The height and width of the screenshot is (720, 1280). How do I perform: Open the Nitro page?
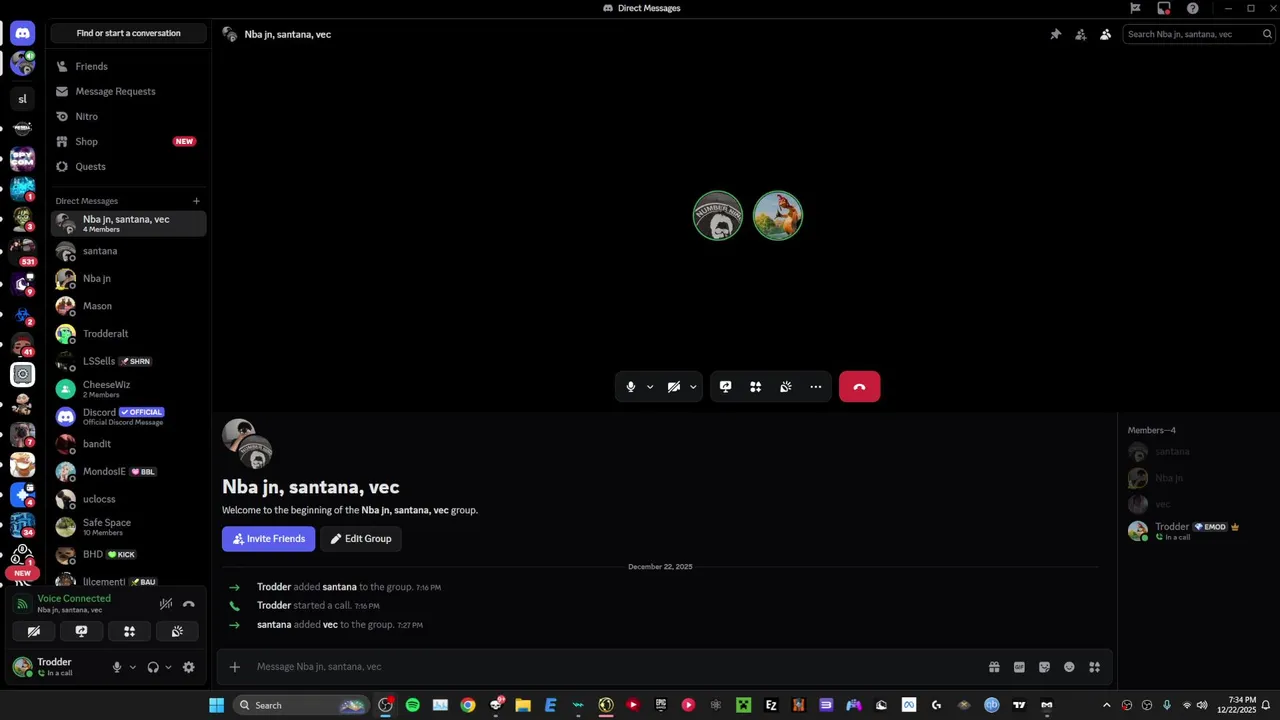pos(129,116)
